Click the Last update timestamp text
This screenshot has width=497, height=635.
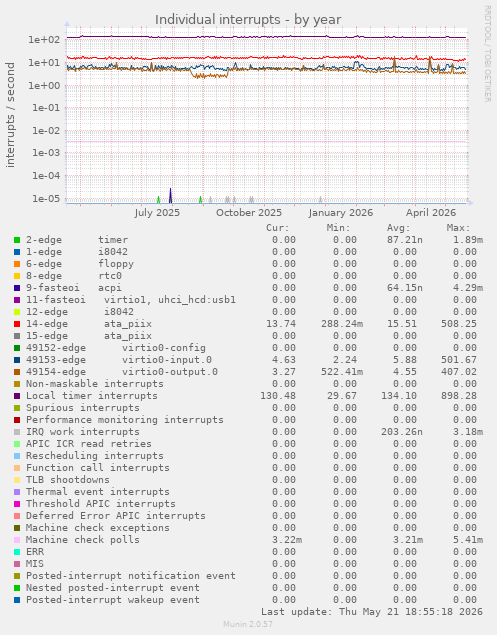pyautogui.click(x=372, y=612)
